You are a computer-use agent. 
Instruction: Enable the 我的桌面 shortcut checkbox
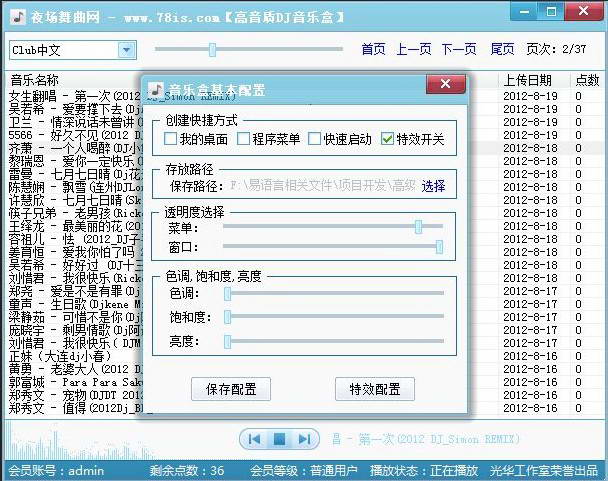[172, 139]
